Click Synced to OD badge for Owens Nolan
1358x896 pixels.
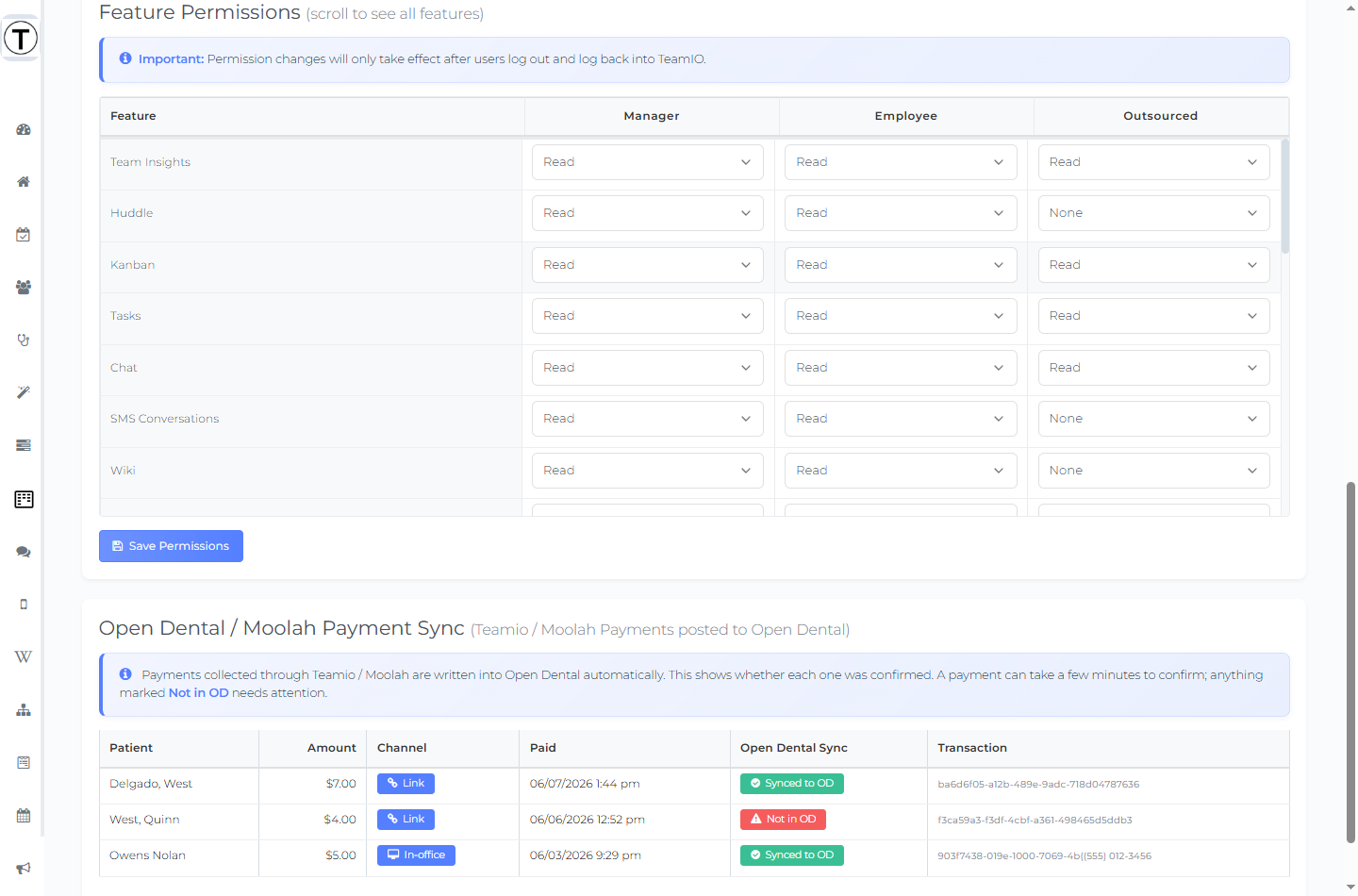pyautogui.click(x=792, y=855)
